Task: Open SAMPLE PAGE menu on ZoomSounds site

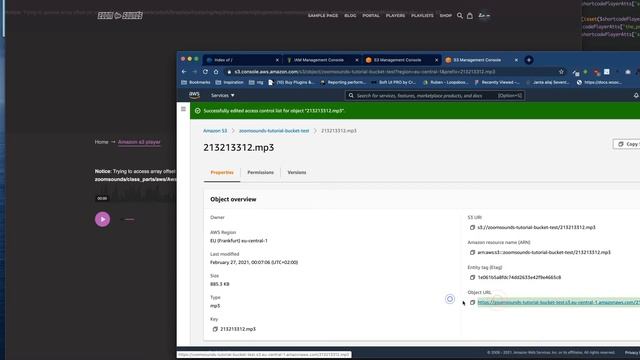Action: pyautogui.click(x=323, y=16)
